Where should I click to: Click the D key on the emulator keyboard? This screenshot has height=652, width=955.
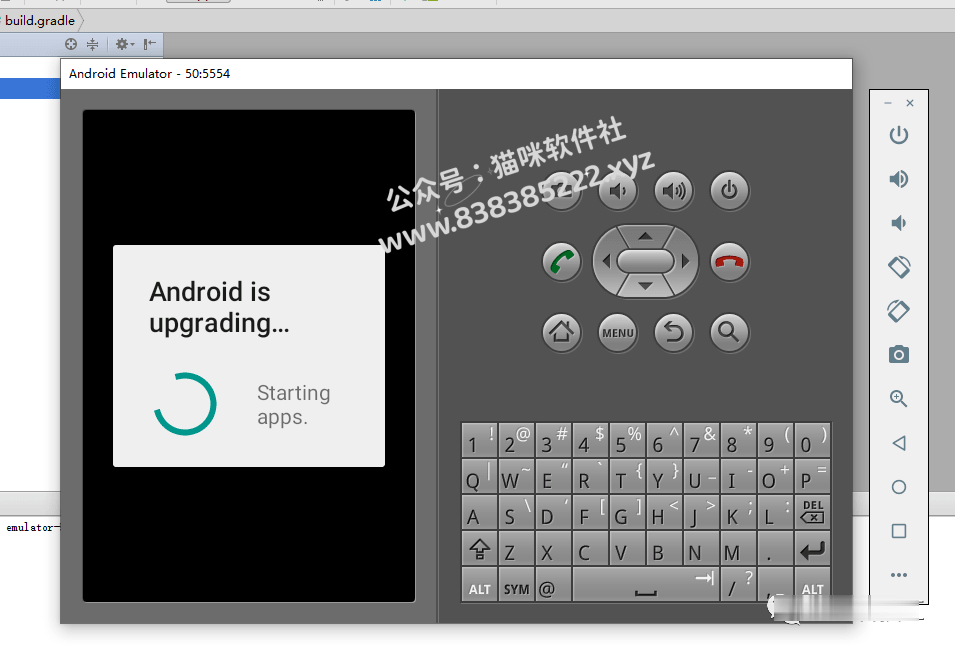(x=554, y=513)
